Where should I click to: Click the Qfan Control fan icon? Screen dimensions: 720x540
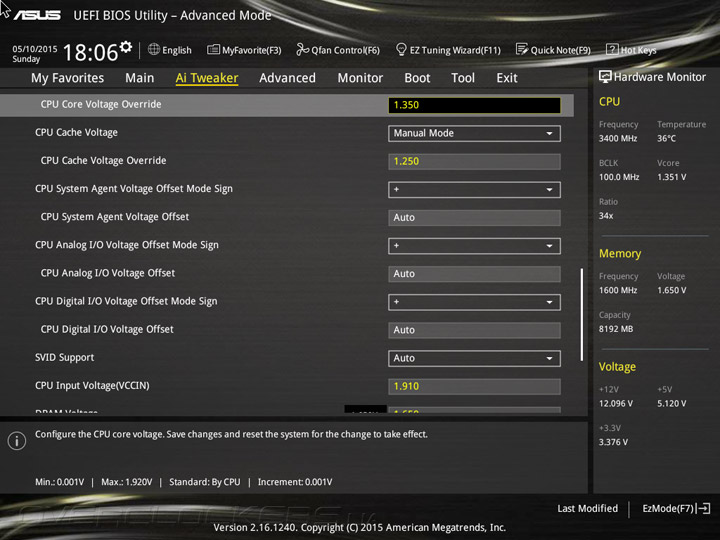point(302,49)
